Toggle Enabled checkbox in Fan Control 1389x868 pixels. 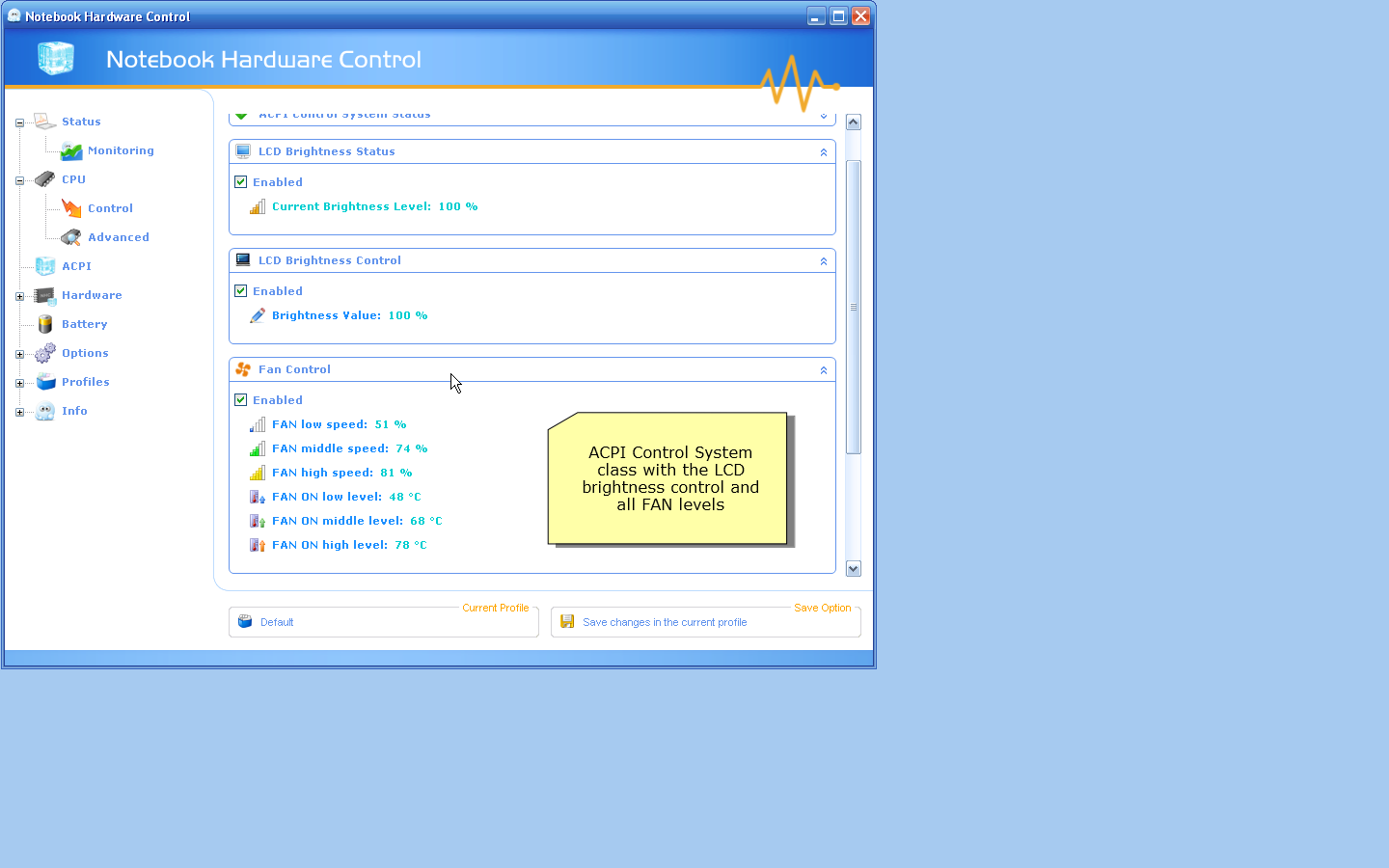[241, 400]
